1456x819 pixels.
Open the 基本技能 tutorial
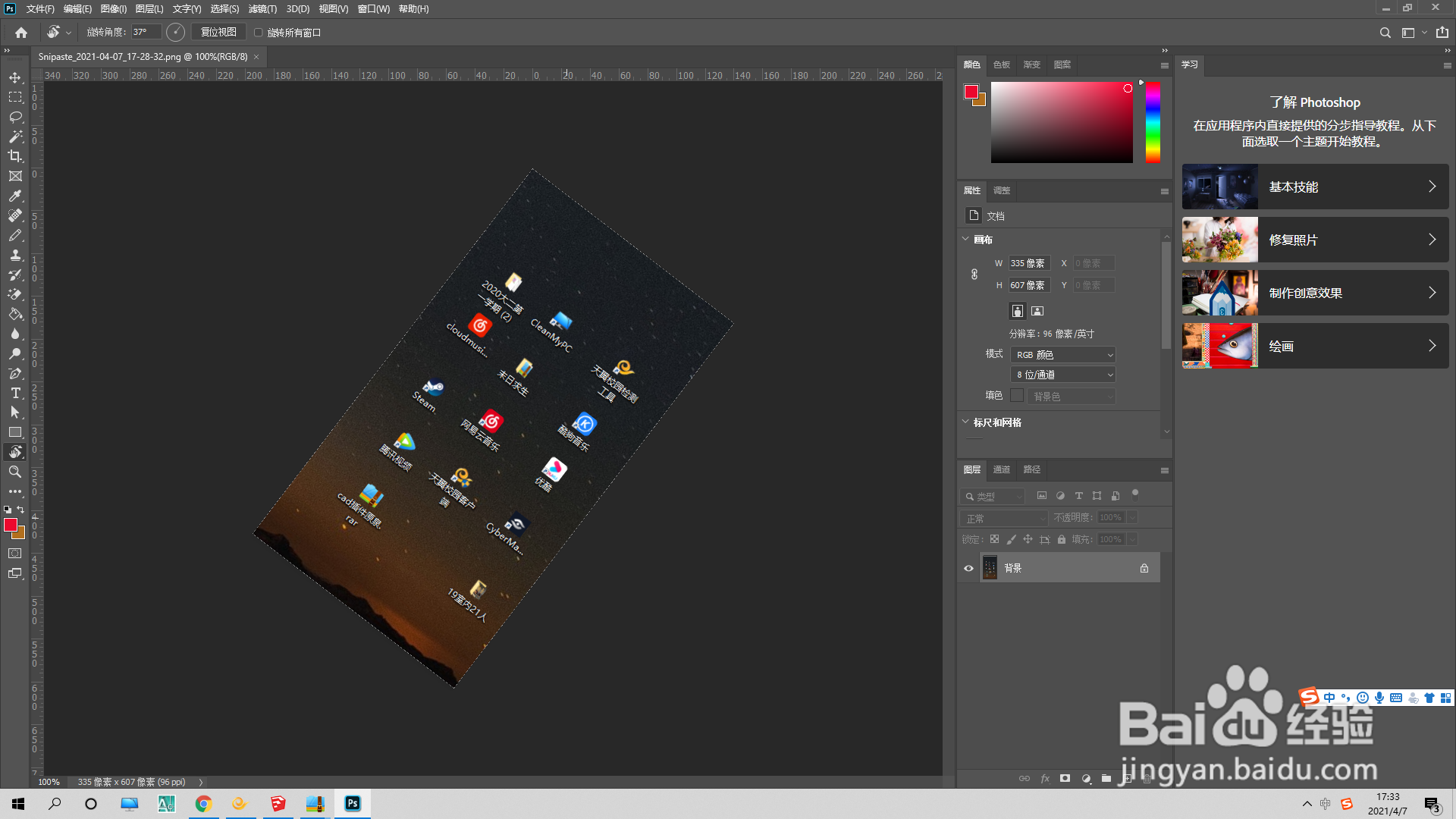pyautogui.click(x=1315, y=187)
